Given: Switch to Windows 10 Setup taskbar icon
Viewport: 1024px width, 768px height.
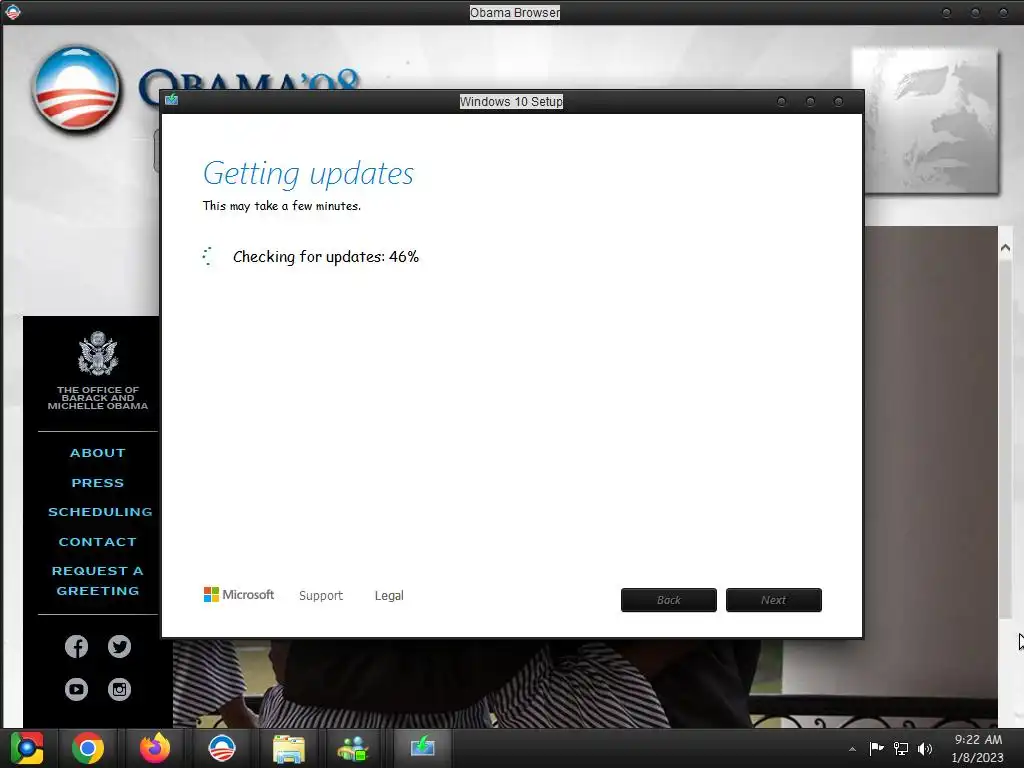Looking at the screenshot, I should tap(423, 746).
